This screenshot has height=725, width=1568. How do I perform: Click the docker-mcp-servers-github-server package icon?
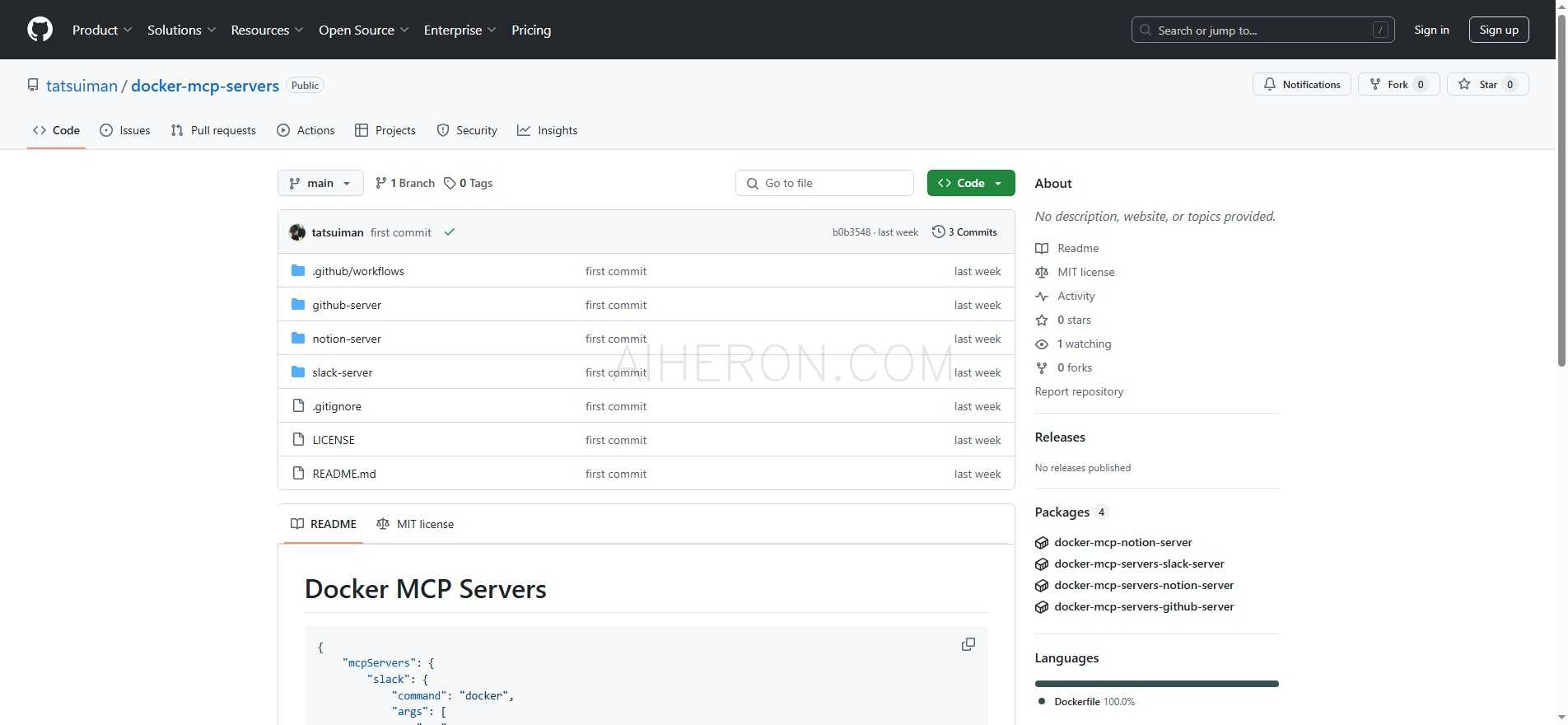[1042, 607]
